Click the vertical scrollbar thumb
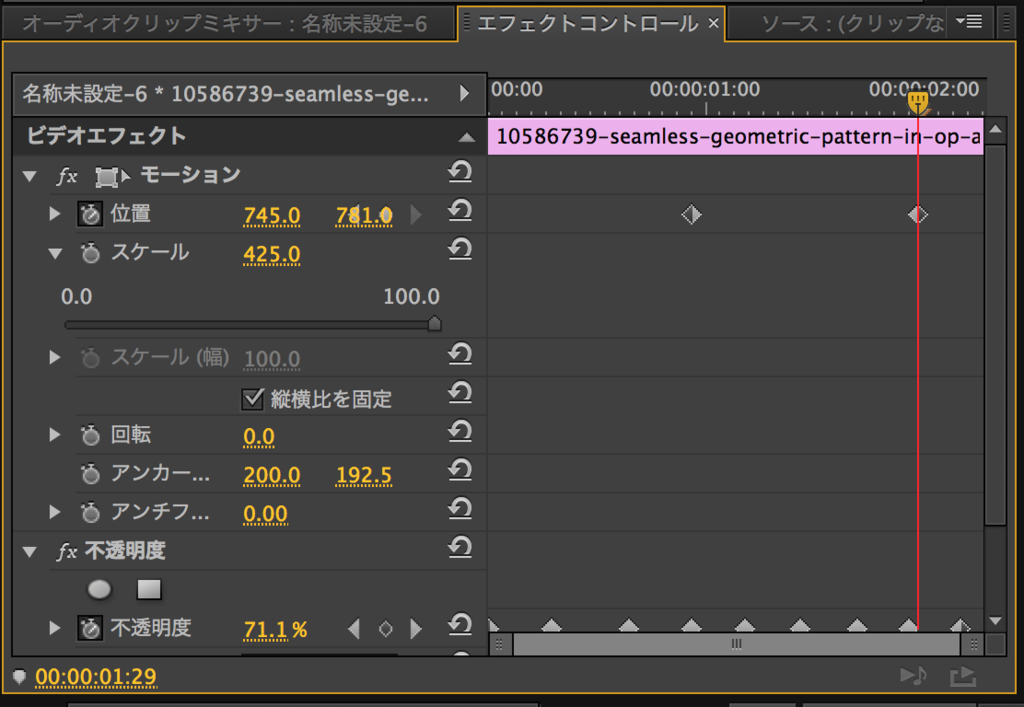Image resolution: width=1024 pixels, height=707 pixels. tap(995, 336)
